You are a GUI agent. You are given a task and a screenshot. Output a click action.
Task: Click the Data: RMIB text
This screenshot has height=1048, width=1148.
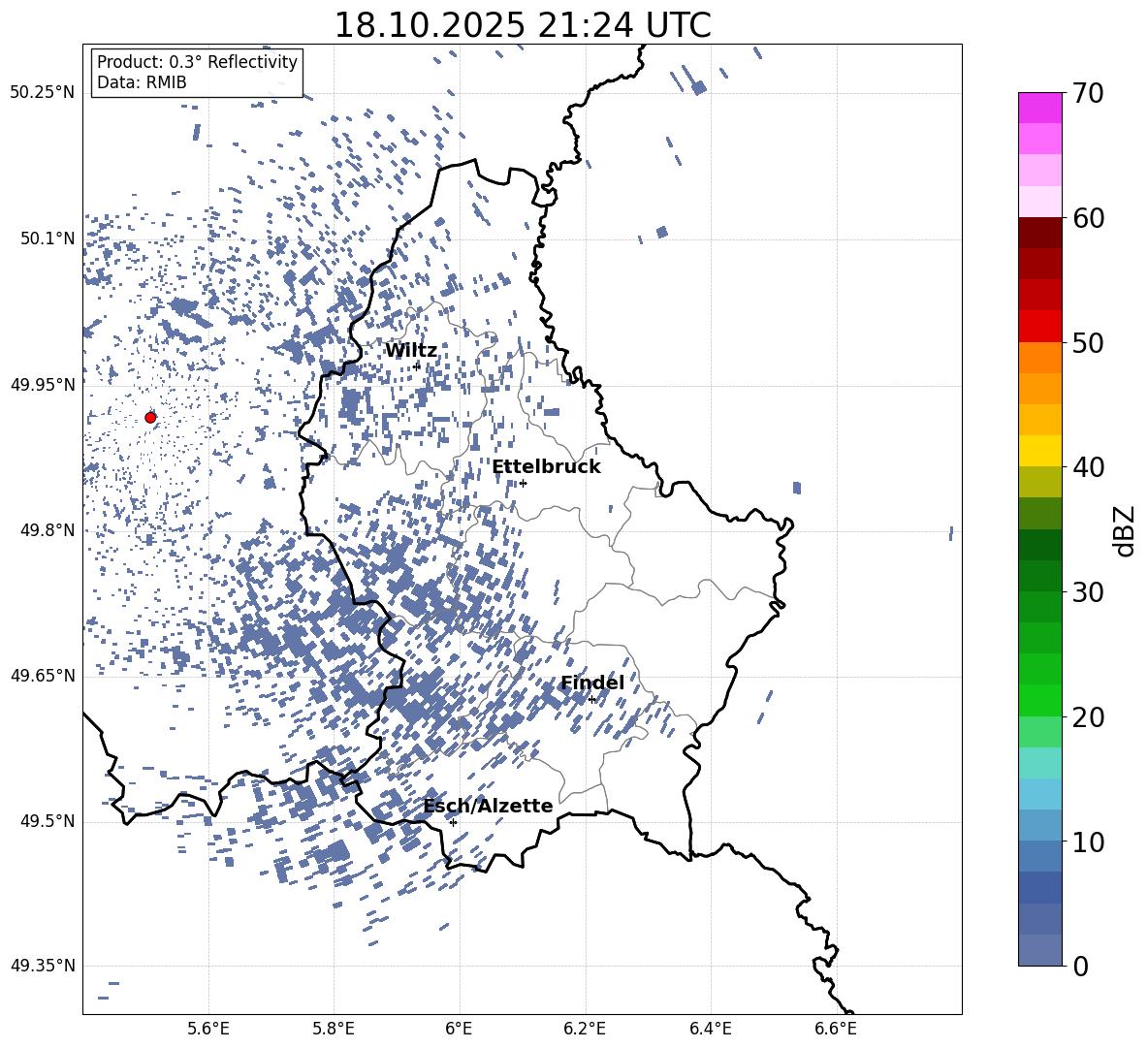click(142, 82)
